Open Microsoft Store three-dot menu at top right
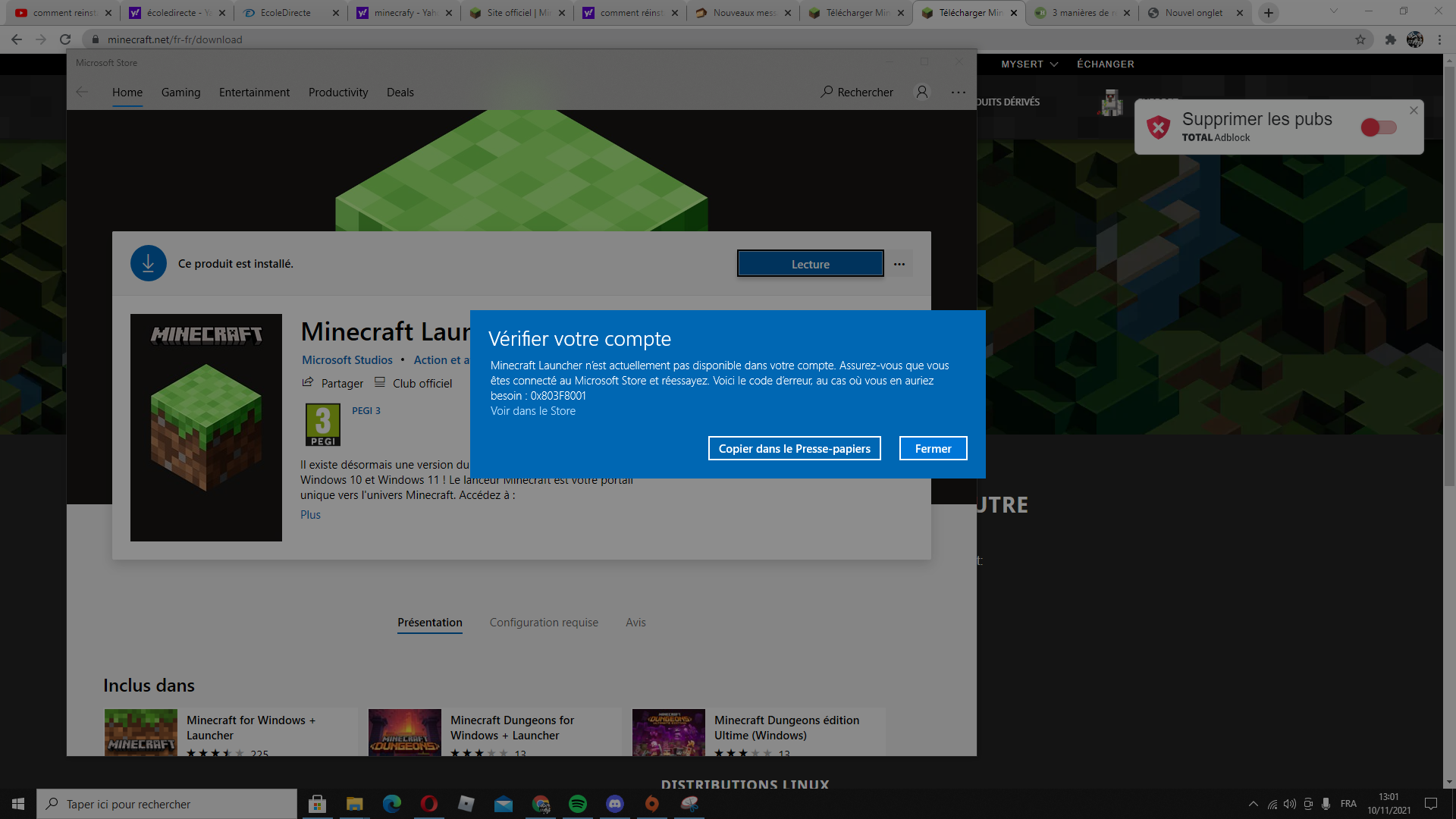 pos(959,93)
